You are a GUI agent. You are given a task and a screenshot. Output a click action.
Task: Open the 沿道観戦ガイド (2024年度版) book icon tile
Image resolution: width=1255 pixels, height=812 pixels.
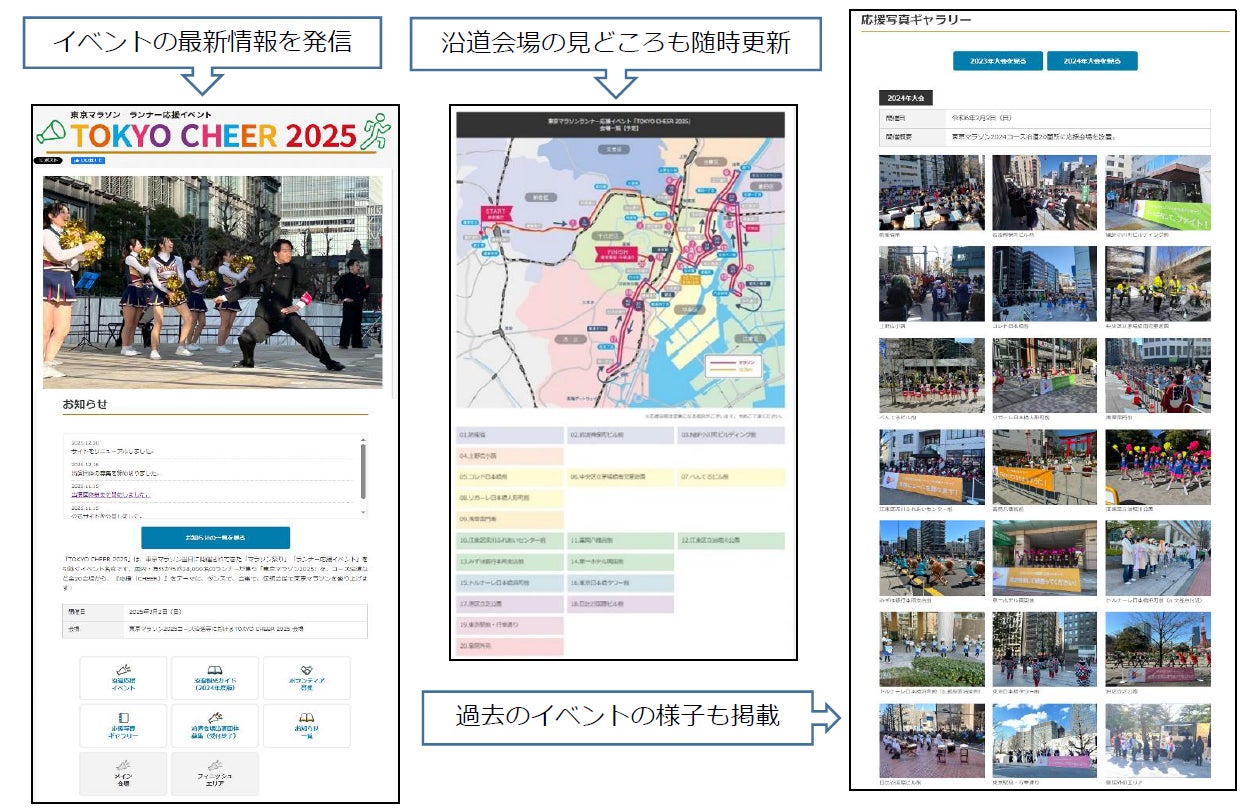click(215, 678)
